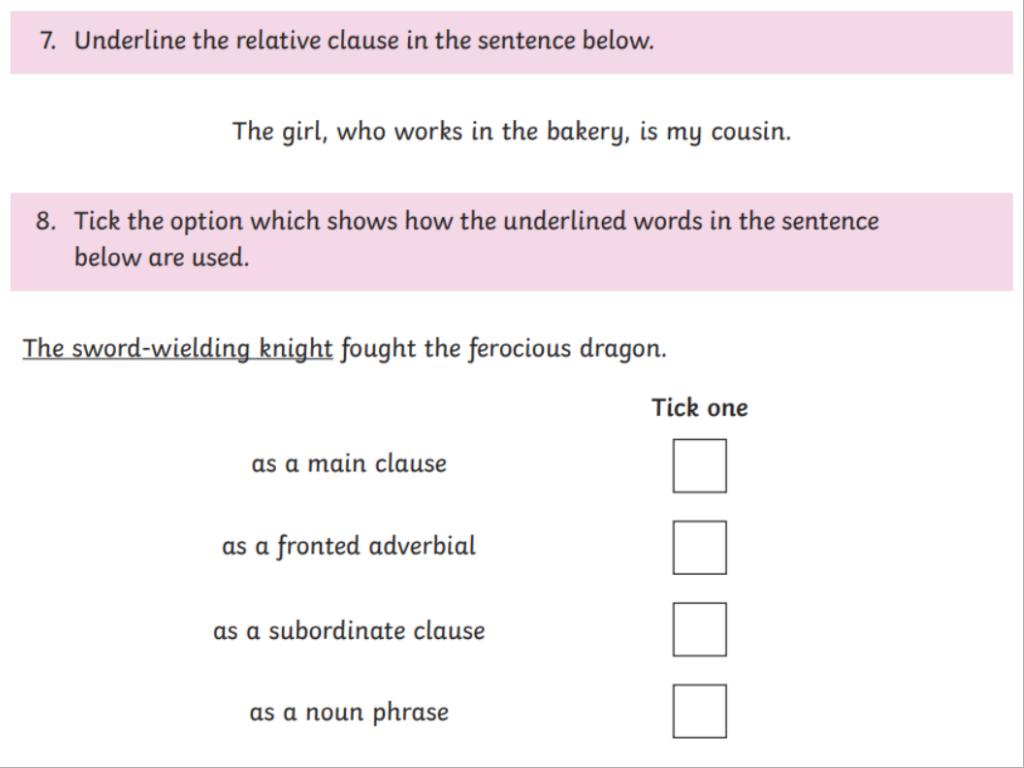1024x768 pixels.
Task: Click the question 7 instruction 'Underline the relative clause'
Action: [x=364, y=41]
